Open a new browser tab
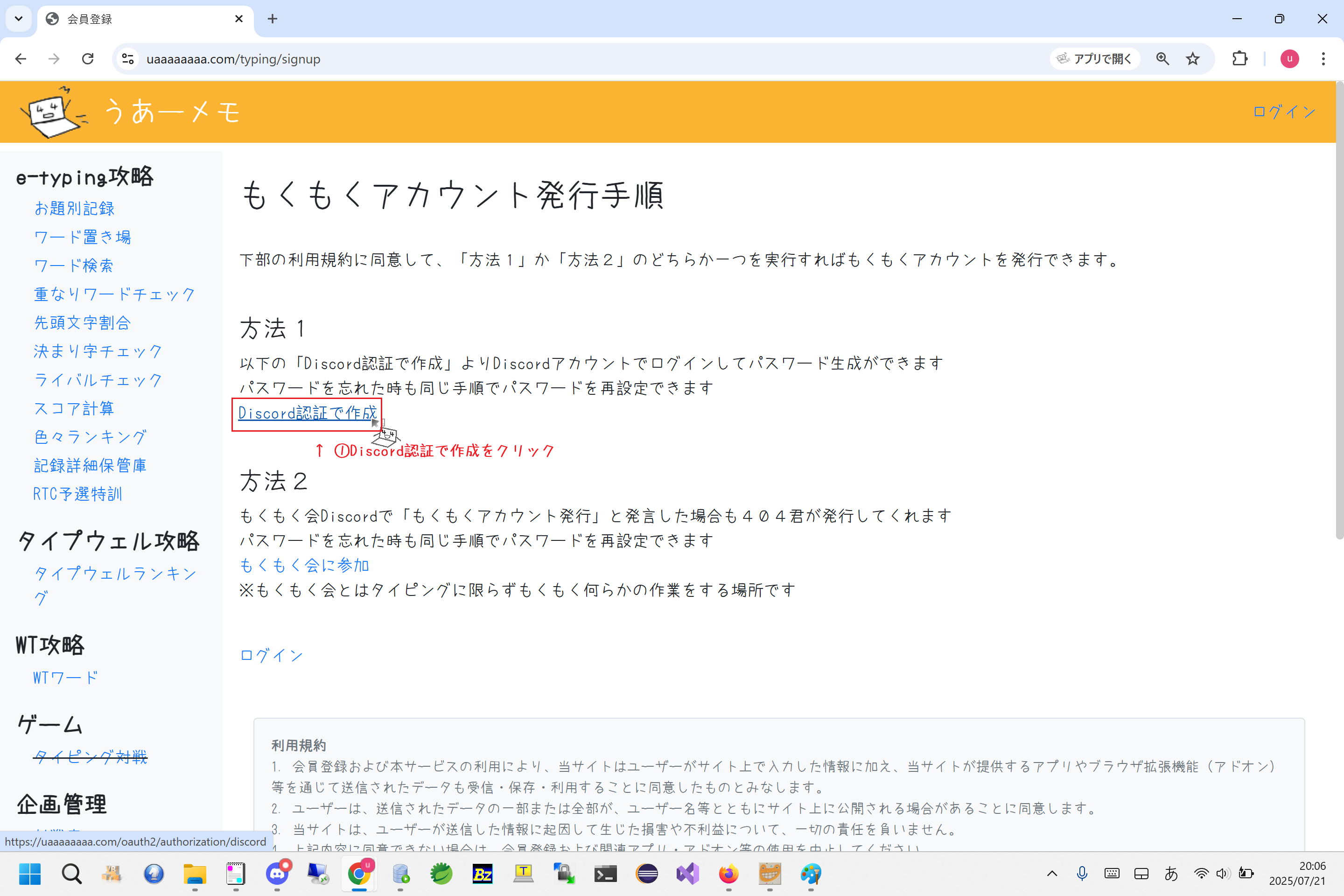The height and width of the screenshot is (896, 1344). point(273,19)
